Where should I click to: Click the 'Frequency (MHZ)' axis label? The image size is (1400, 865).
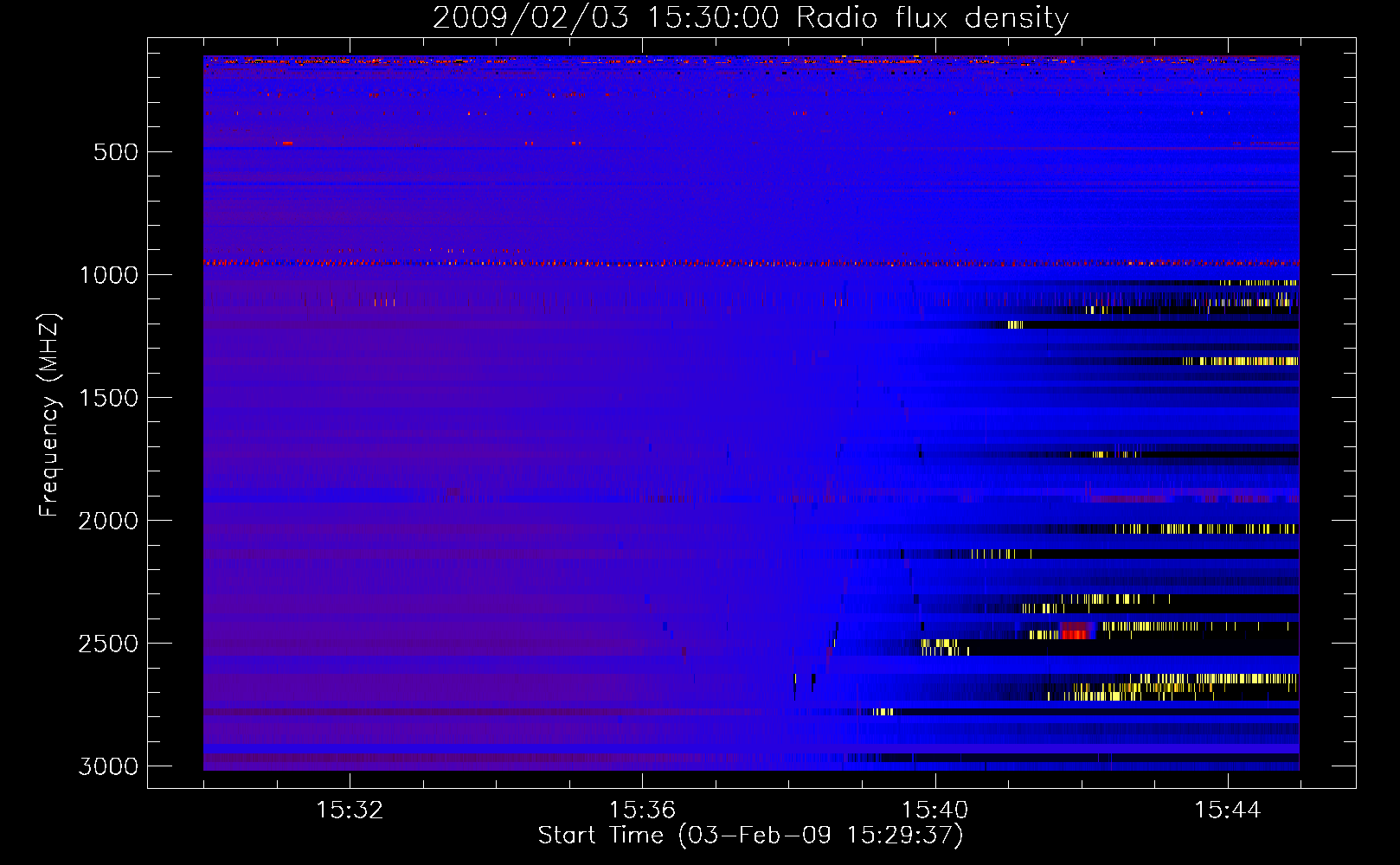tap(49, 415)
